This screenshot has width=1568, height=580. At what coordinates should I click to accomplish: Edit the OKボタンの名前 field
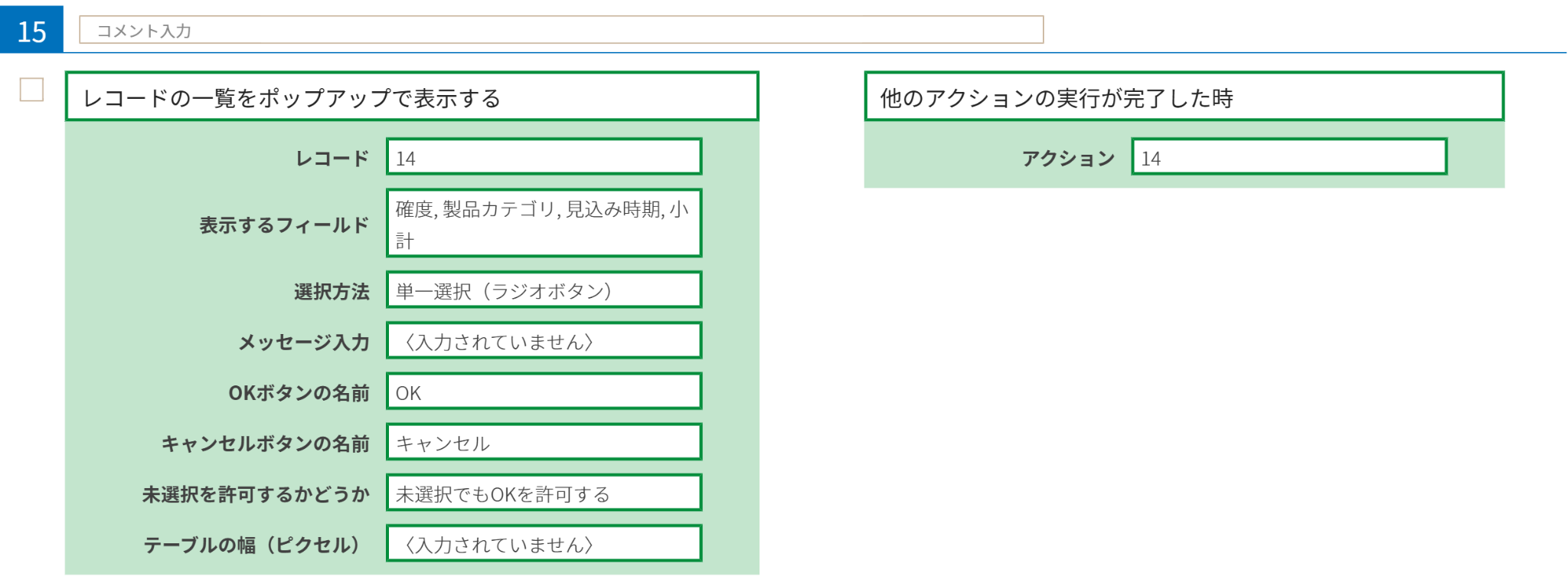tap(544, 392)
